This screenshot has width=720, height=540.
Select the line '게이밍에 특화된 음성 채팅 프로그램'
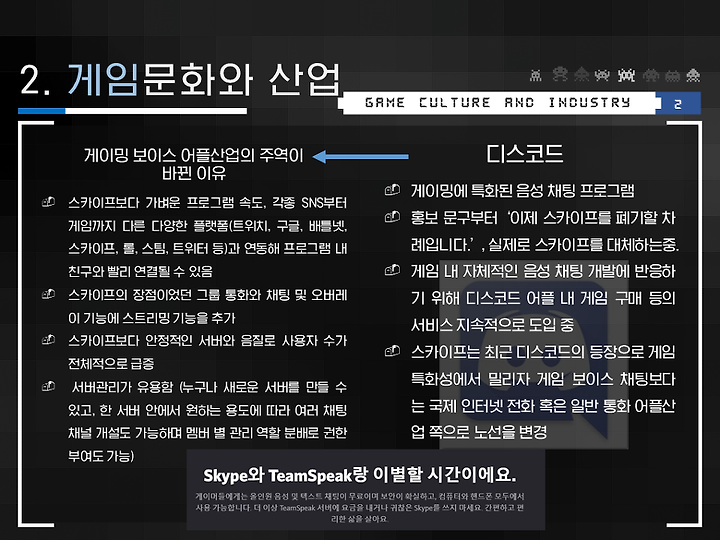pyautogui.click(x=523, y=190)
